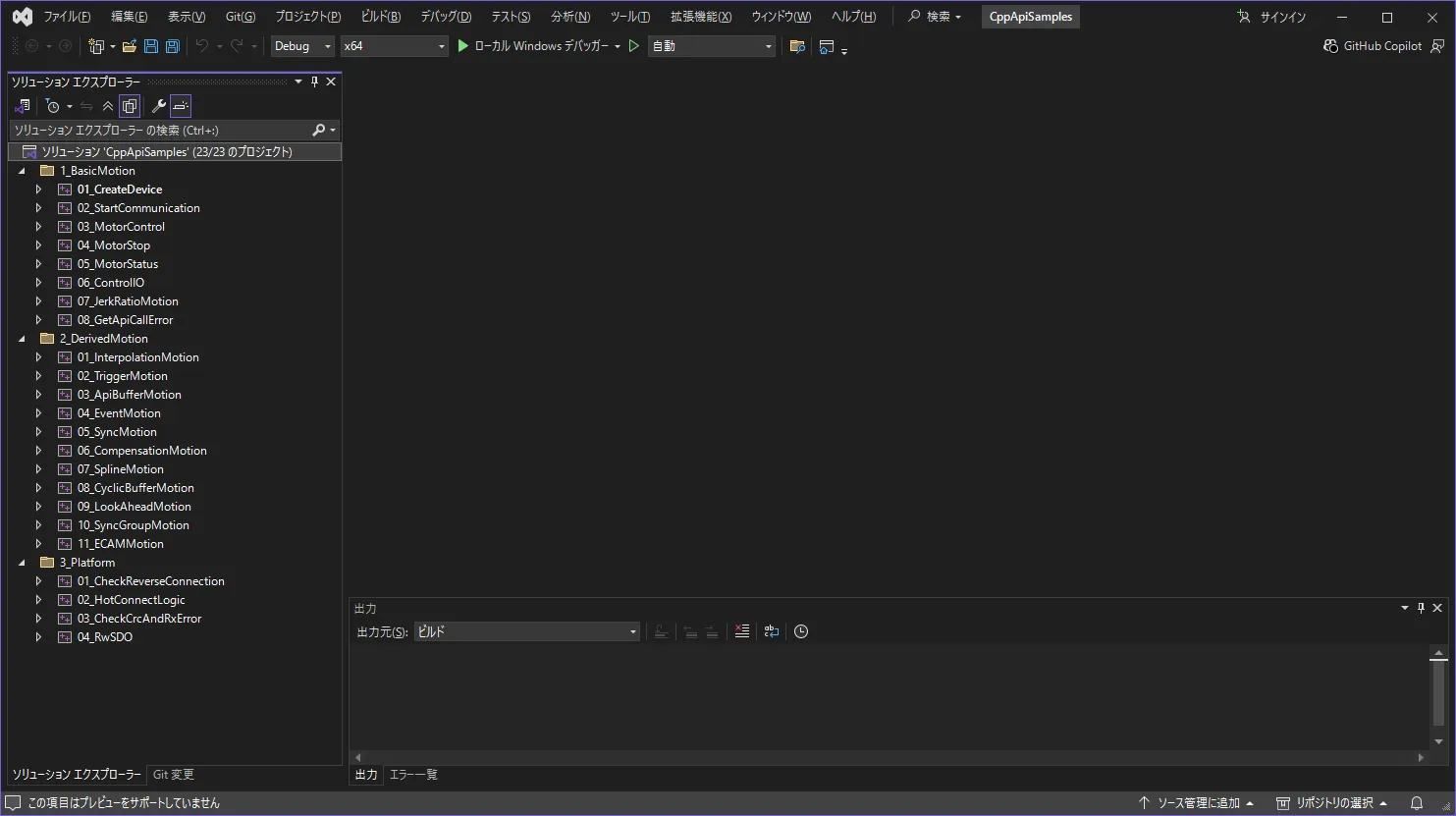Switch between solution views in Solution Explorer
The image size is (1456, 816).
click(22, 105)
